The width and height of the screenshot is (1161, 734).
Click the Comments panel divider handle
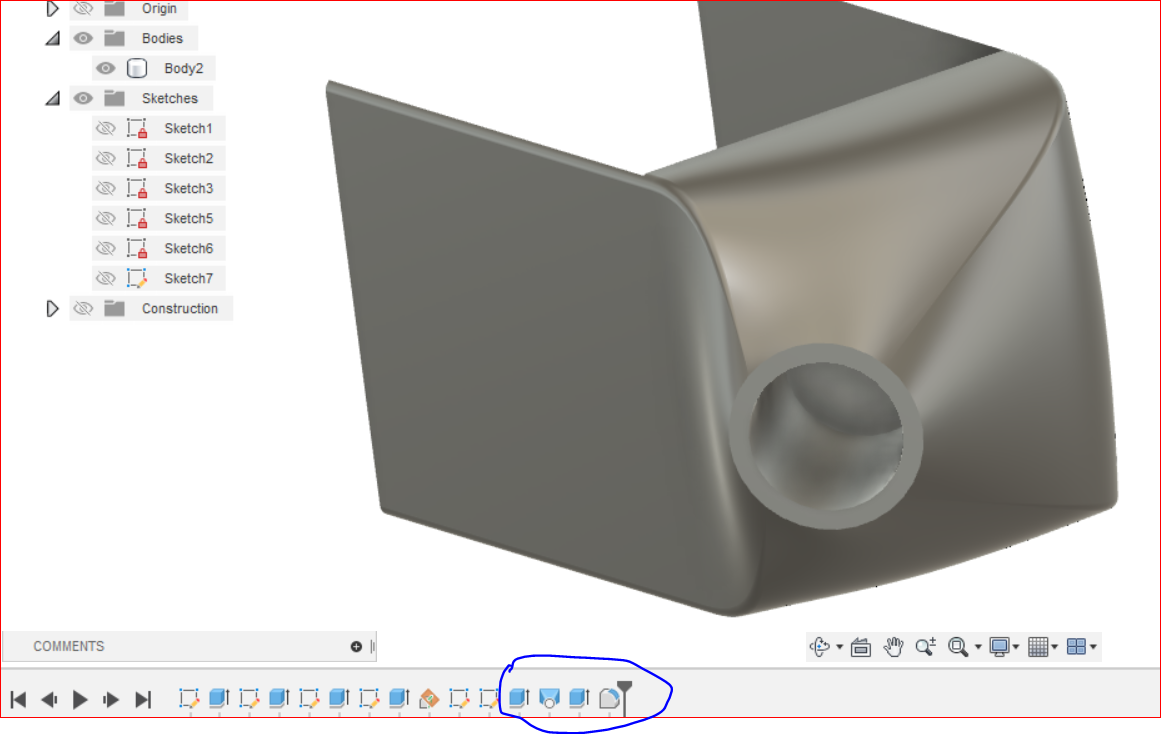pyautogui.click(x=372, y=647)
